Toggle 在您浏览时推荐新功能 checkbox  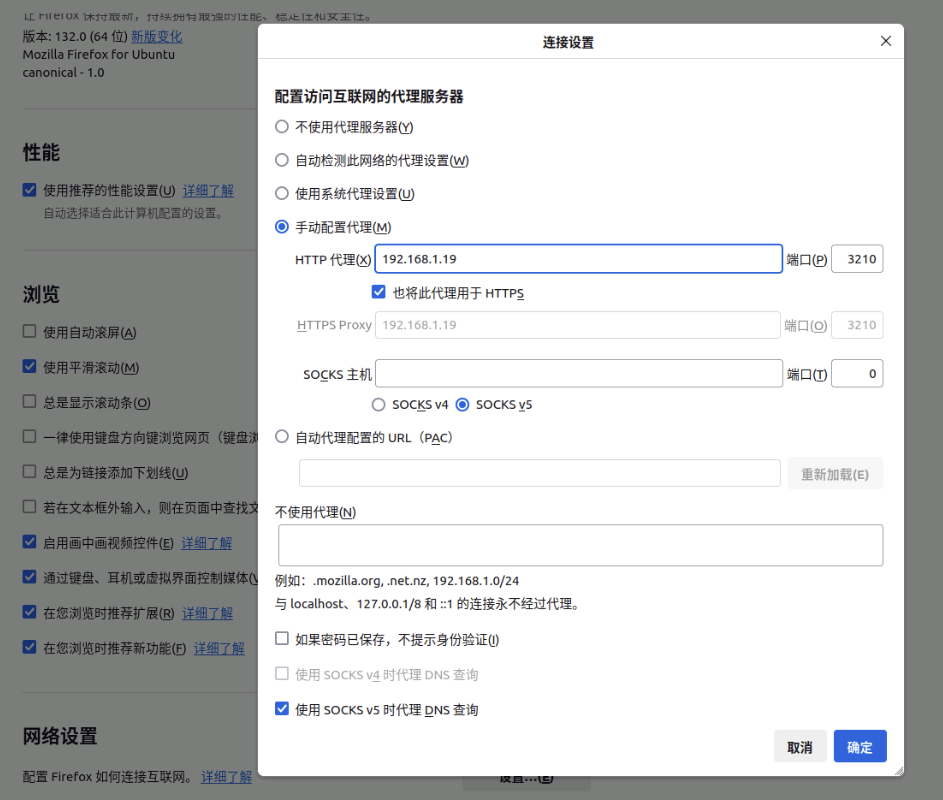(x=29, y=647)
